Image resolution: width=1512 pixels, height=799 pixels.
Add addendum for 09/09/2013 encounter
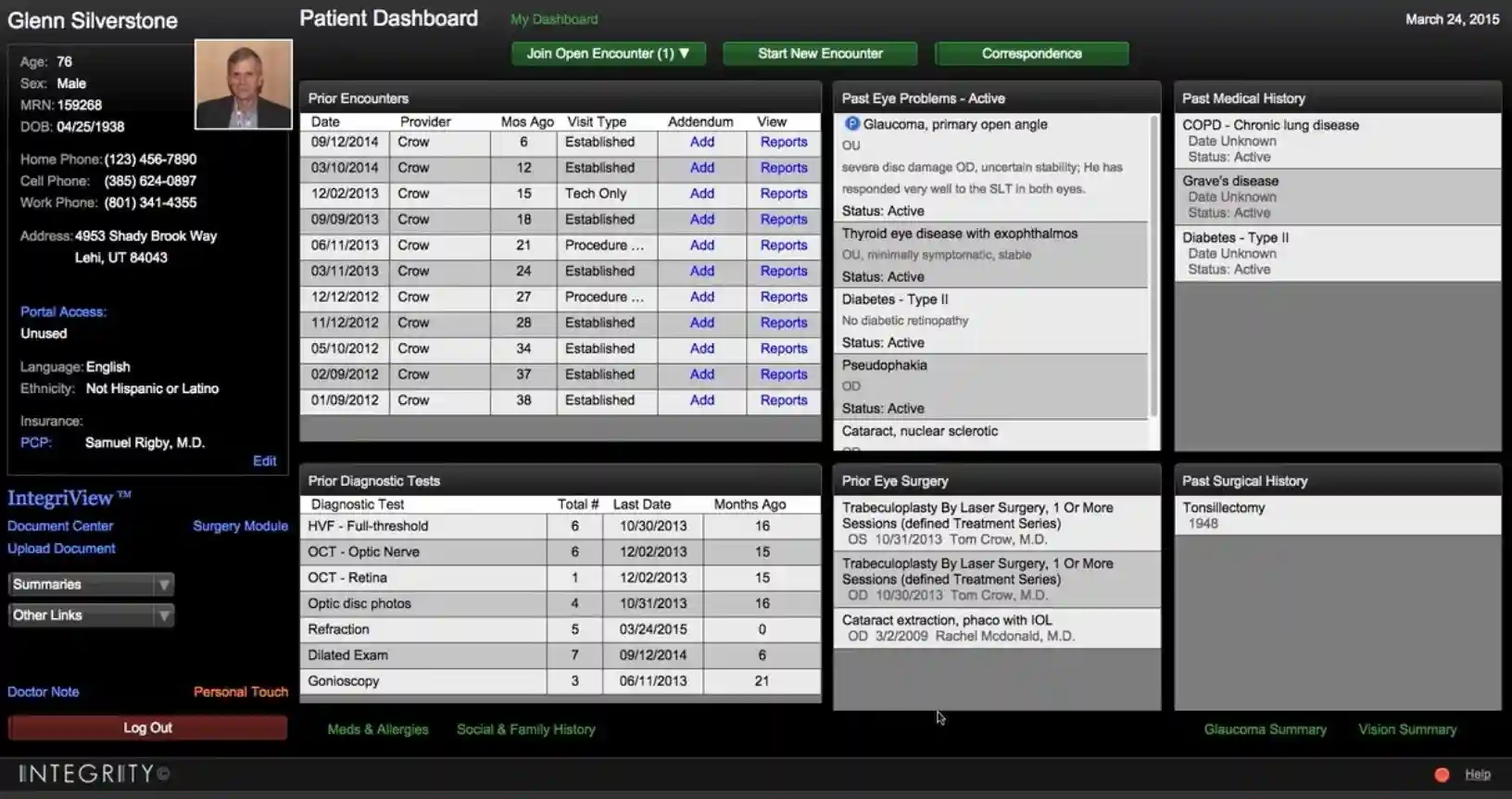click(x=702, y=220)
